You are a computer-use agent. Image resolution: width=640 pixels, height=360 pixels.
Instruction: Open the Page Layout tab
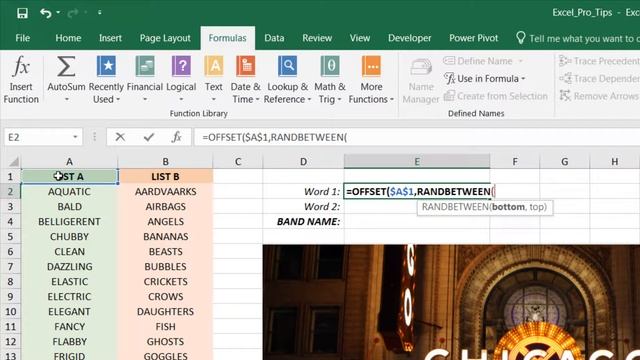pyautogui.click(x=165, y=38)
